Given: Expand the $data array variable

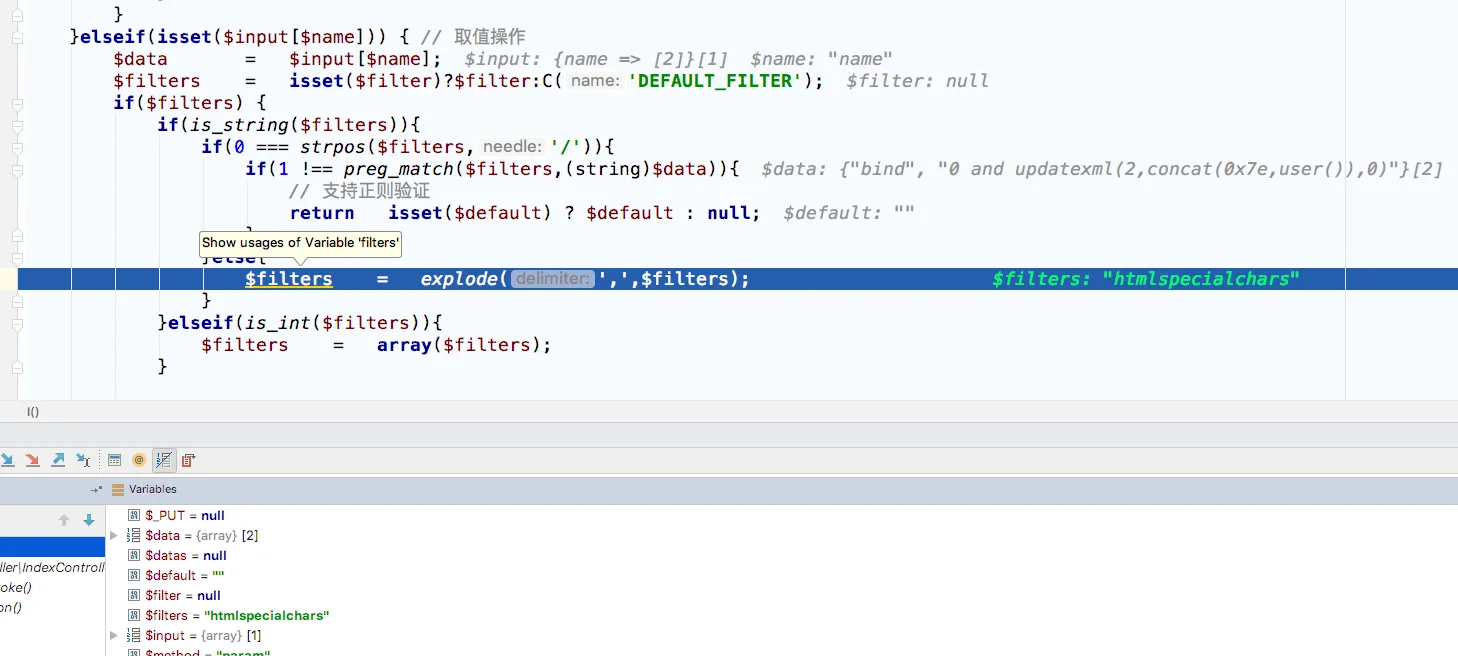Looking at the screenshot, I should click(x=114, y=536).
